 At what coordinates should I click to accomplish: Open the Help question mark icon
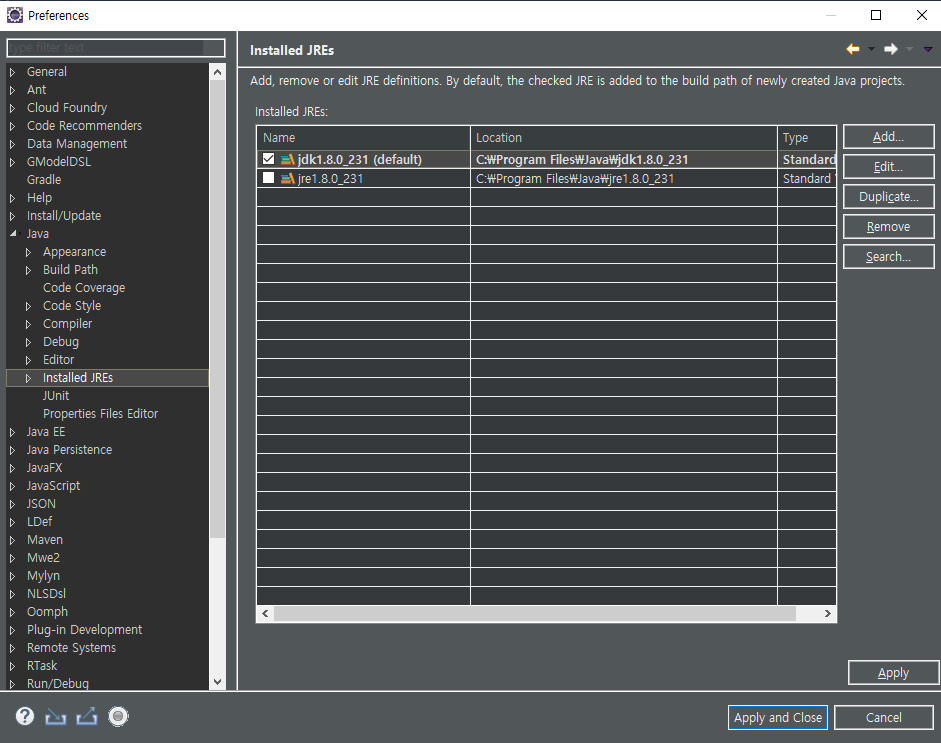[x=25, y=716]
